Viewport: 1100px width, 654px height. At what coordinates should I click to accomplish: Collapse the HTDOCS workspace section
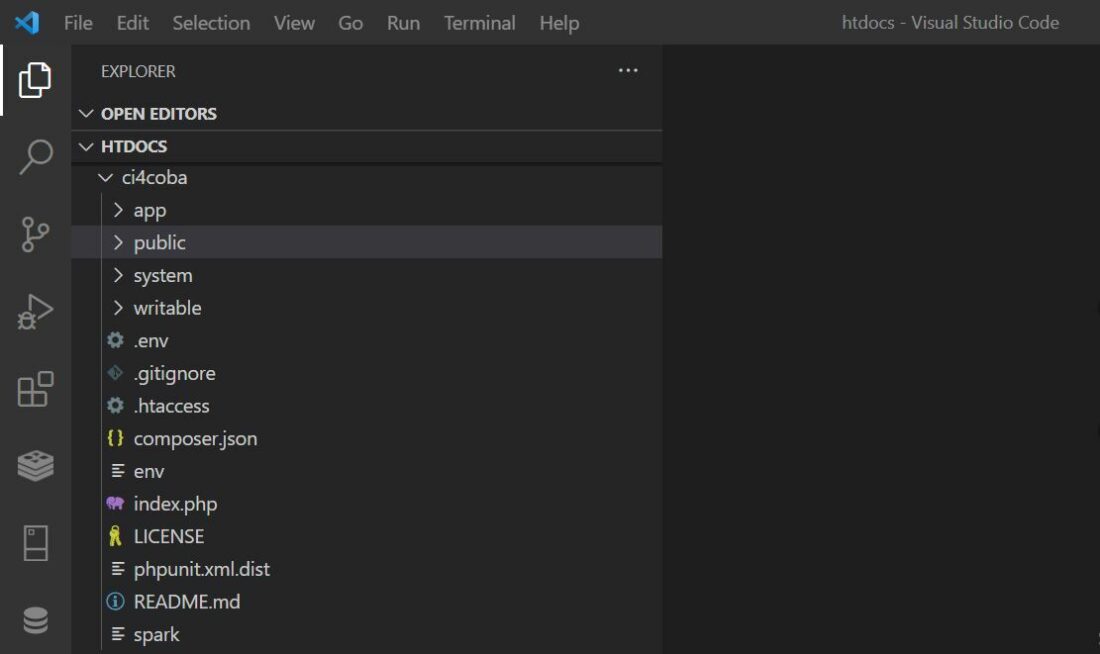133,147
